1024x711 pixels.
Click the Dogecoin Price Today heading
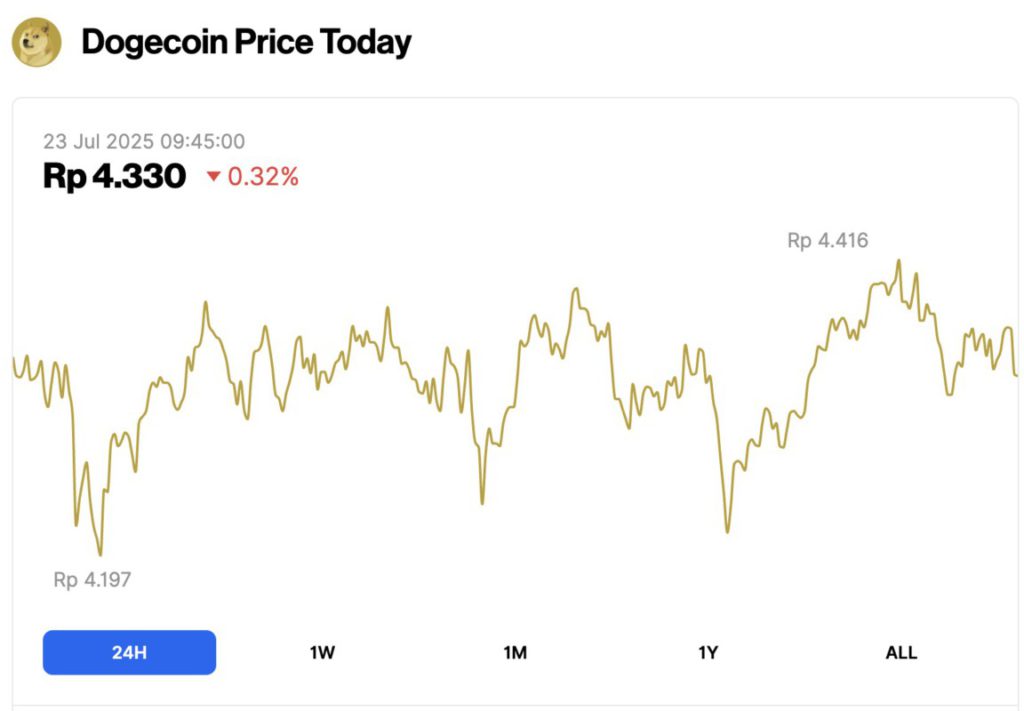246,43
